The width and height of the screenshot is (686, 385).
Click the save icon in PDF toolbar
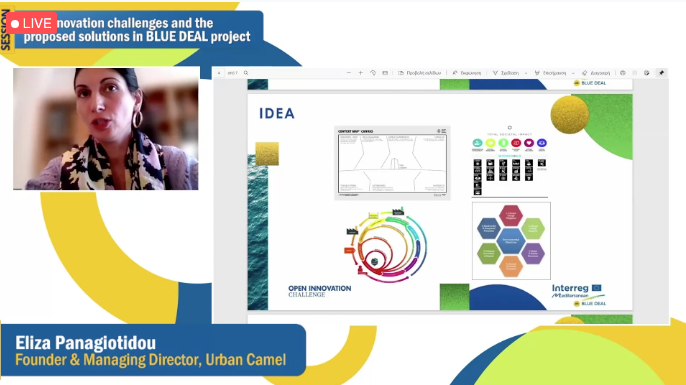pyautogui.click(x=635, y=73)
